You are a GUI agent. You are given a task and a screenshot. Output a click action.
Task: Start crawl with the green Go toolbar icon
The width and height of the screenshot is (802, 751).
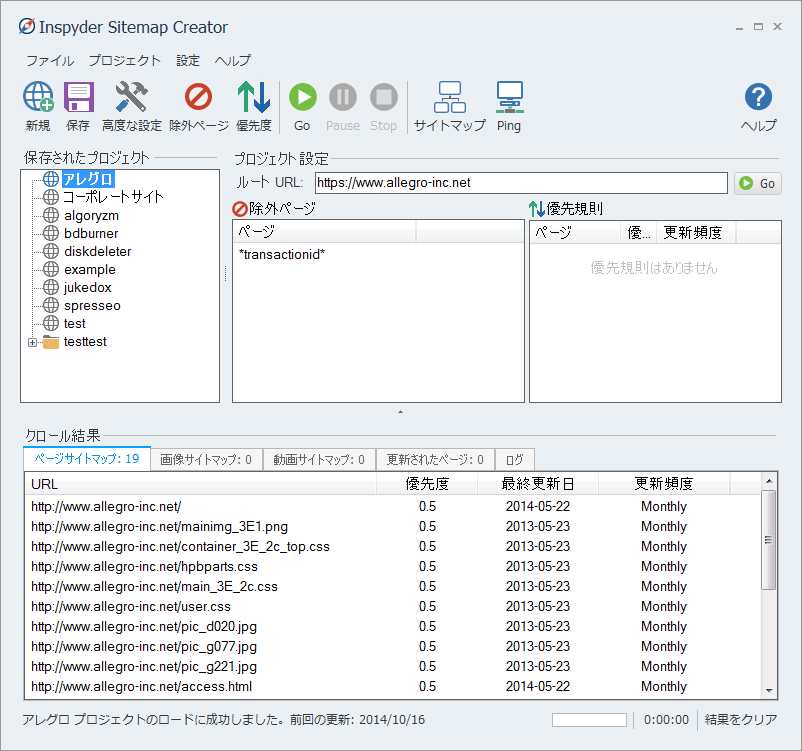(303, 97)
